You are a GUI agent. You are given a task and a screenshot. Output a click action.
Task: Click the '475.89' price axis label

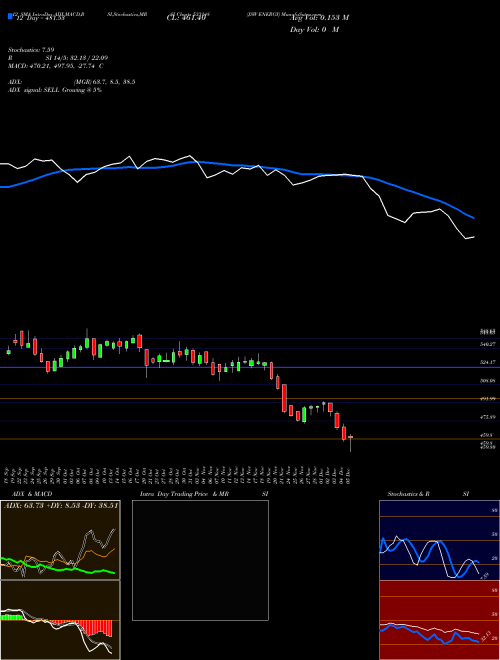488,417
